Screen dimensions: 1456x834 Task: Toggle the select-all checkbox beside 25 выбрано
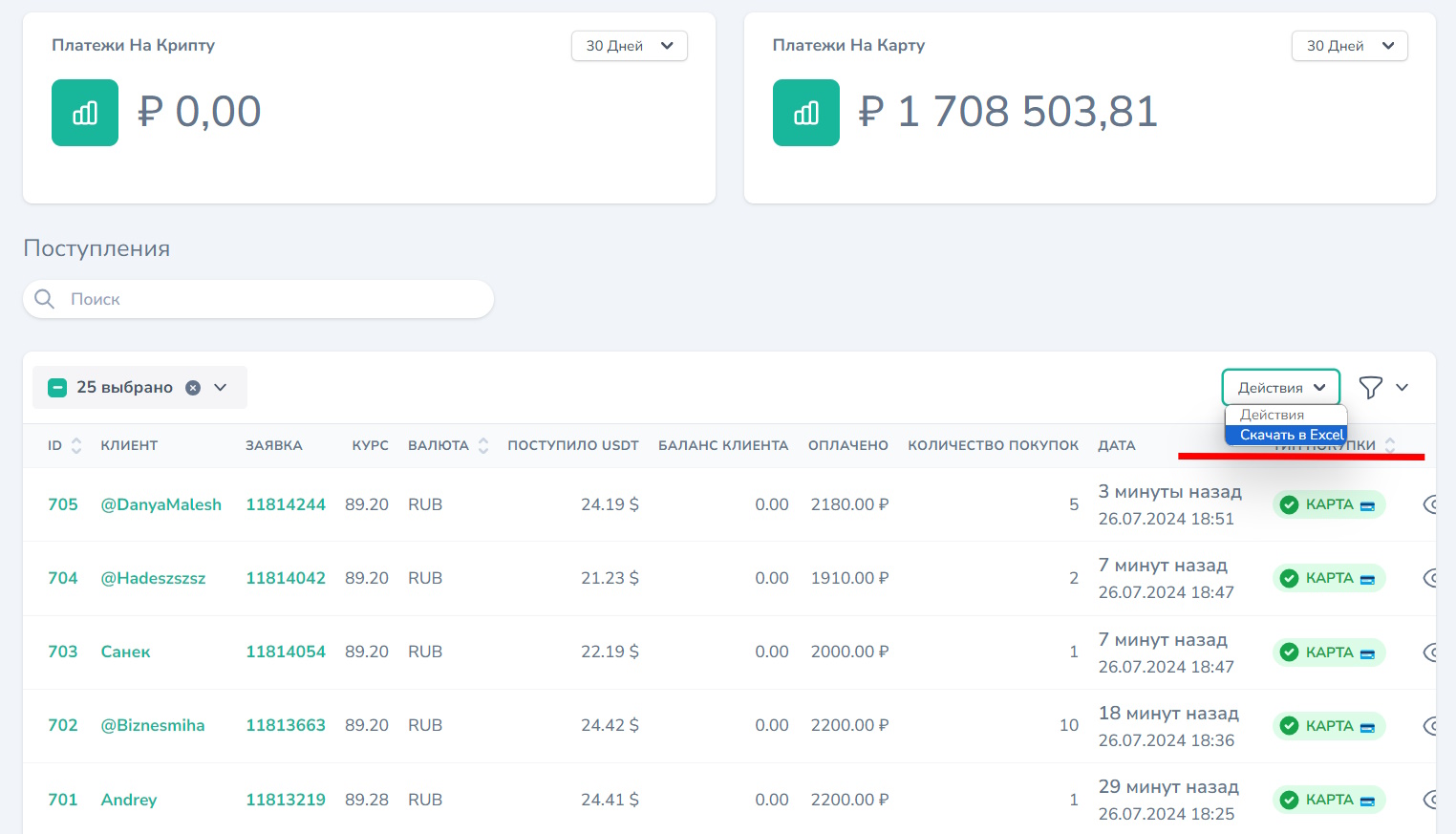click(57, 387)
